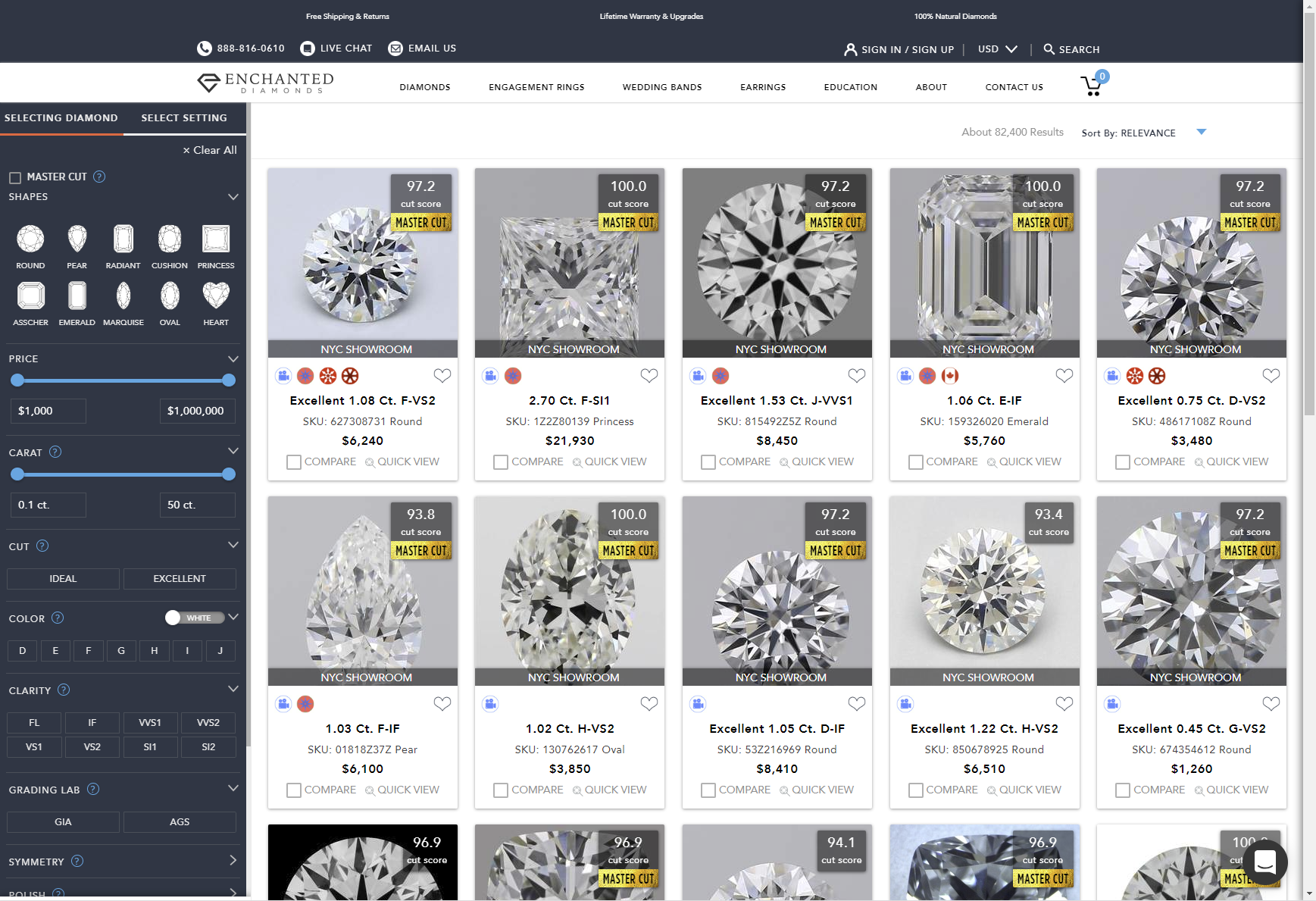This screenshot has height=901, width=1316.
Task: Open the cart icon
Action: click(1092, 85)
